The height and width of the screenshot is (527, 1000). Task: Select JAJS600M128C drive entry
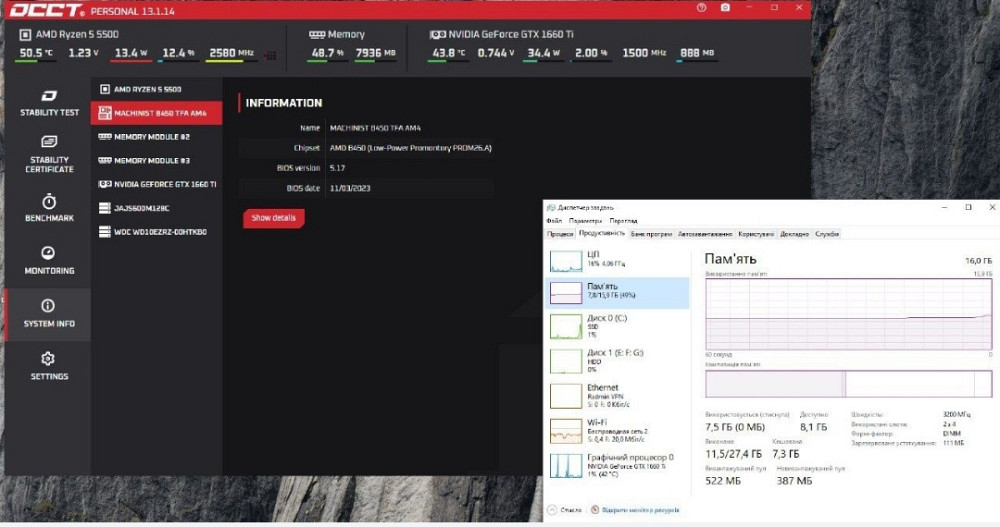pos(156,208)
